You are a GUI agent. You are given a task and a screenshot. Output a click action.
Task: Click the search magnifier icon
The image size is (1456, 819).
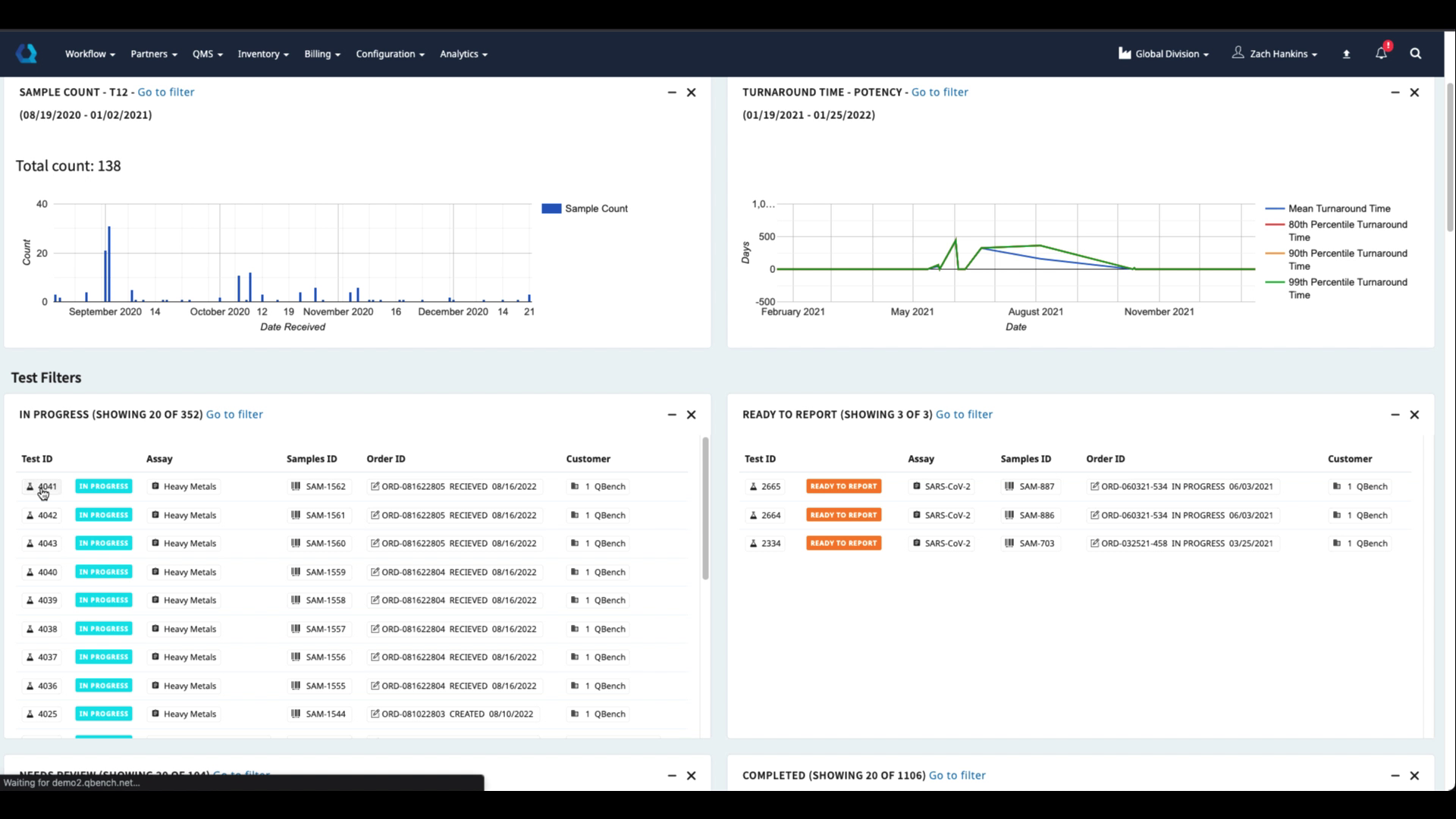(1415, 53)
